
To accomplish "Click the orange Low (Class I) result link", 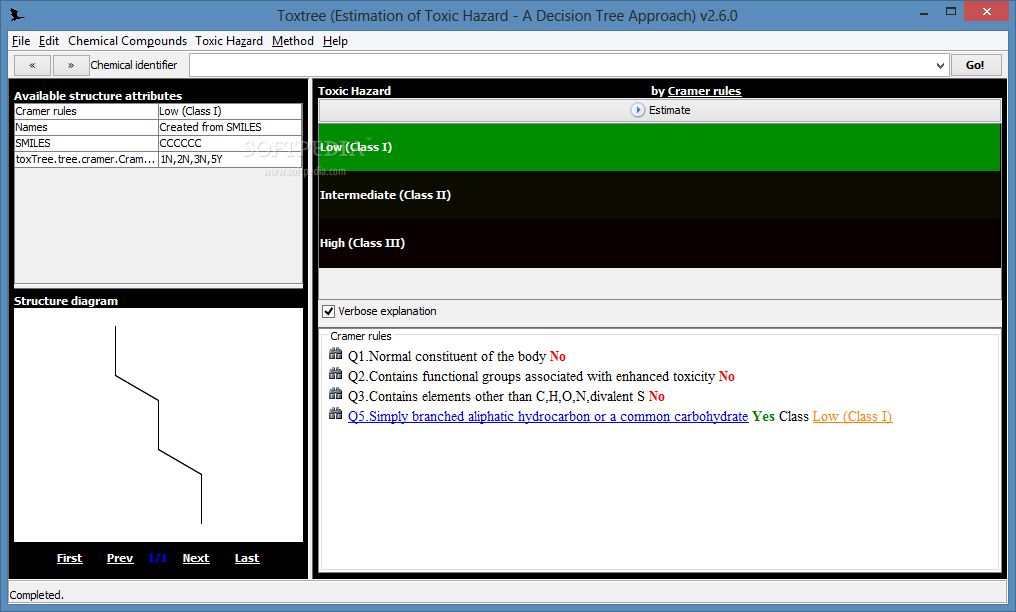I will [x=852, y=416].
